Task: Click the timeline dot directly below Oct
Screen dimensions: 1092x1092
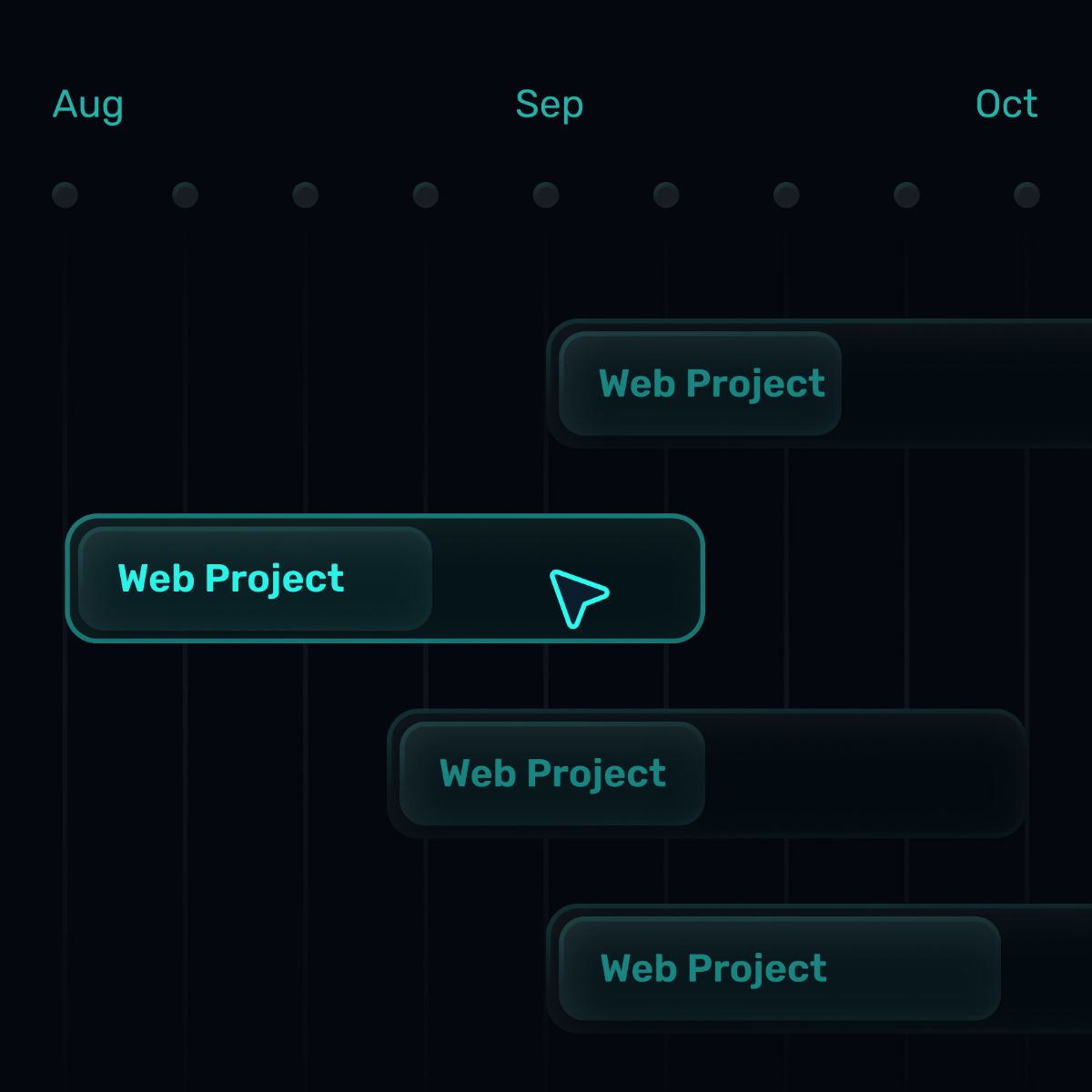Action: pyautogui.click(x=1026, y=195)
